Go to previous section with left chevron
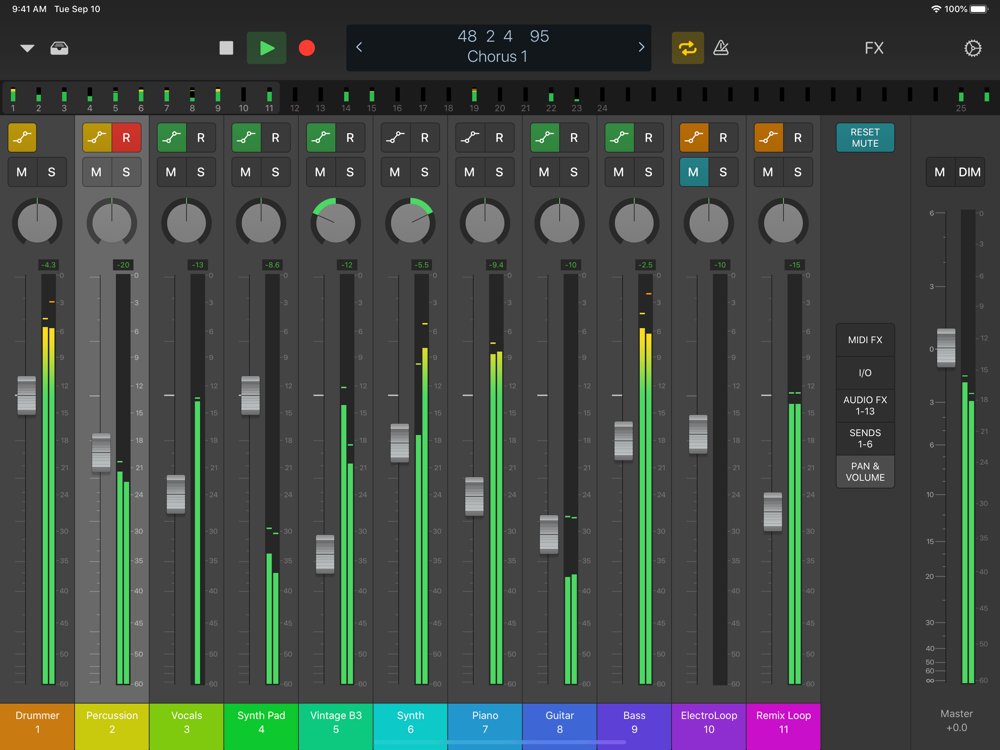1000x750 pixels. click(360, 47)
